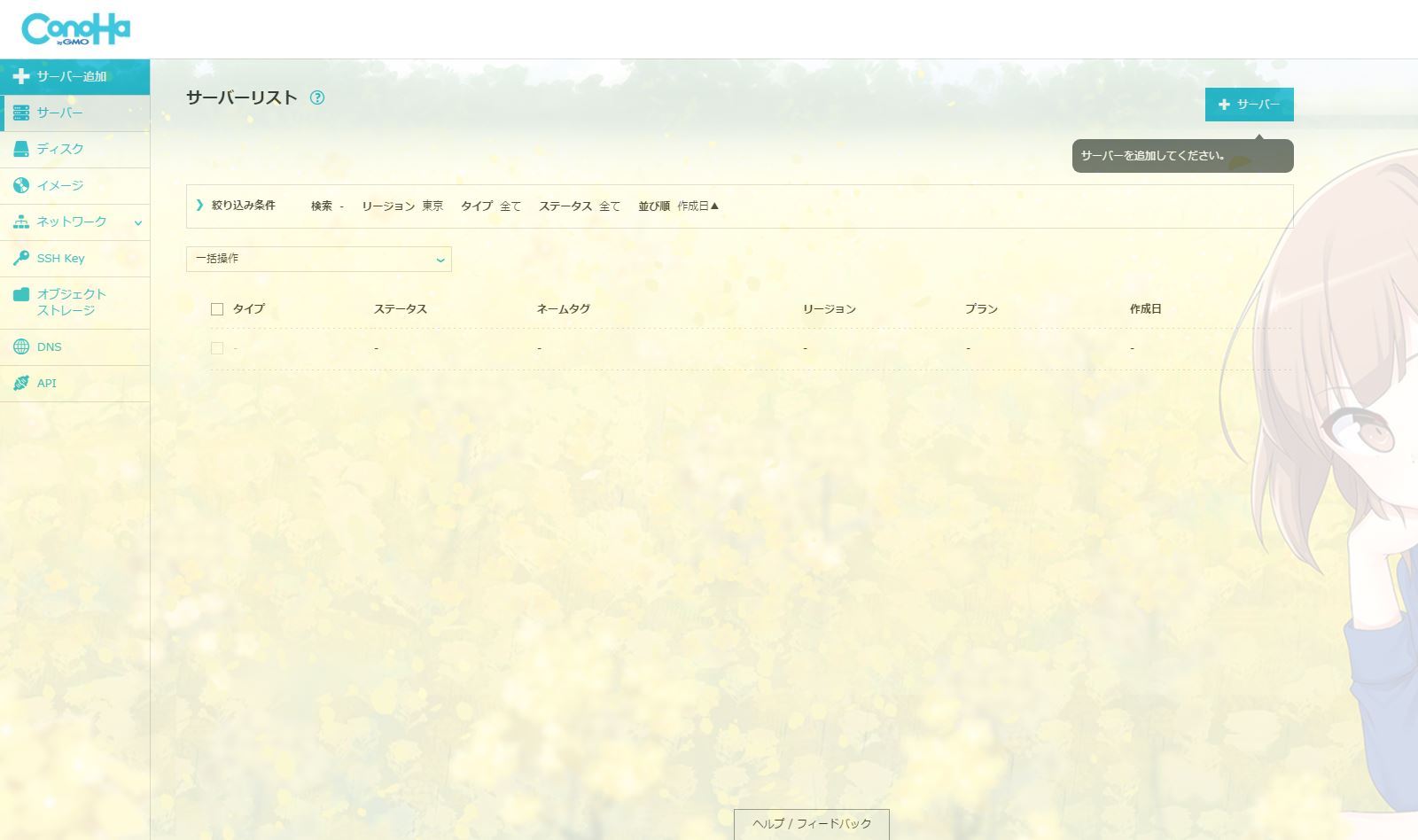Click the 検索 filter label

(x=322, y=206)
